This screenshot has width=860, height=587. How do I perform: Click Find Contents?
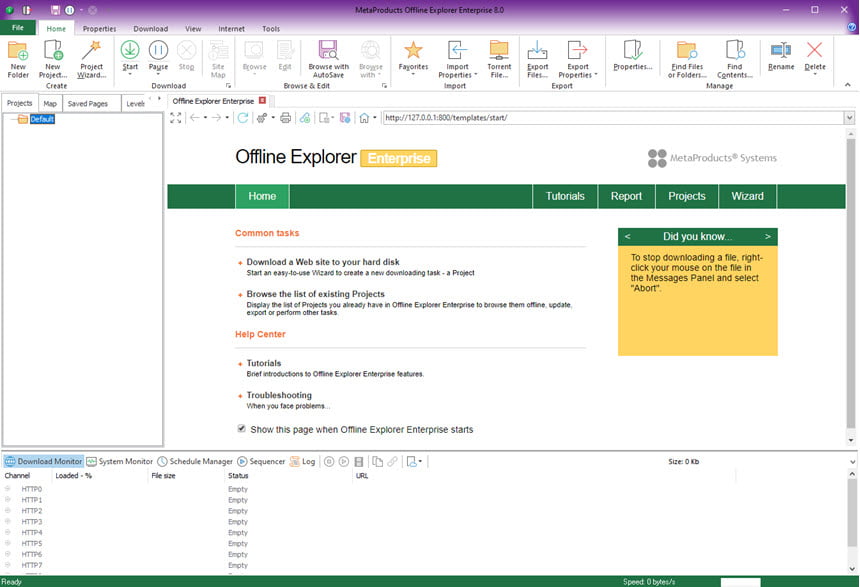point(734,59)
